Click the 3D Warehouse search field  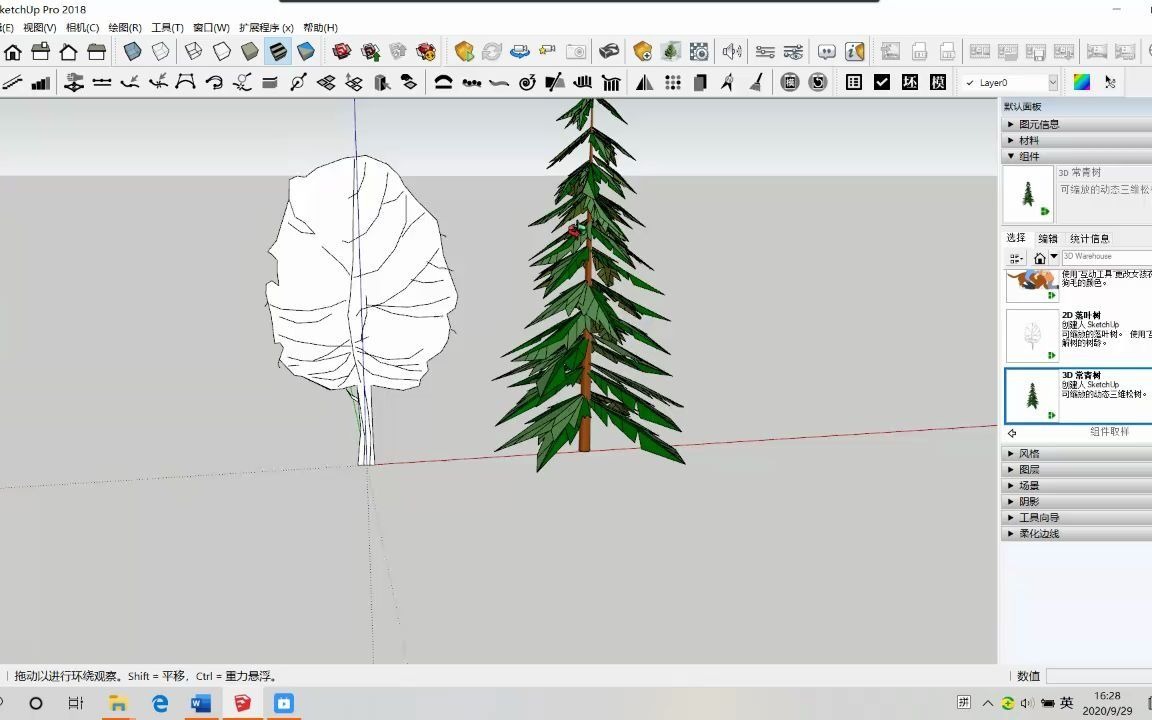[x=1107, y=258]
